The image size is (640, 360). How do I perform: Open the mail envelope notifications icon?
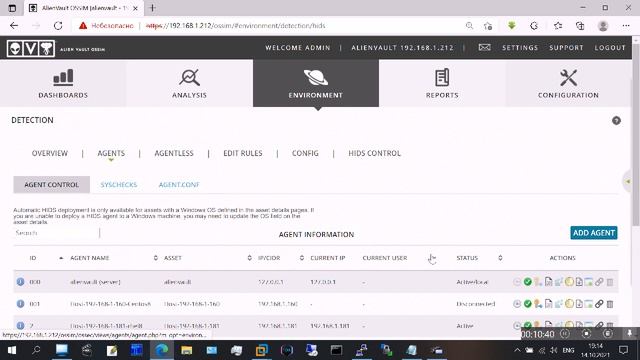tap(484, 47)
